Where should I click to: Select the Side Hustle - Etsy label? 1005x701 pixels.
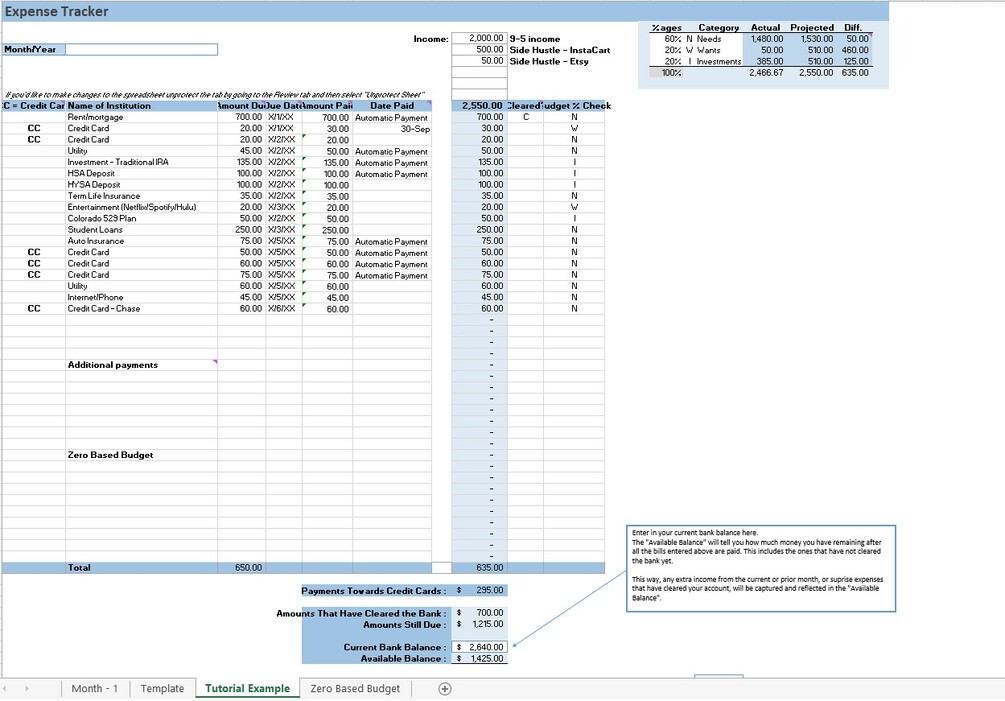(549, 62)
